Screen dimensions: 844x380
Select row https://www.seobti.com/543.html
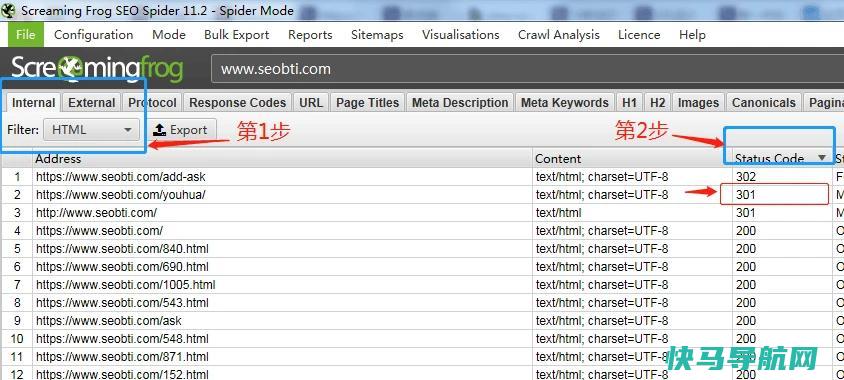click(x=422, y=303)
